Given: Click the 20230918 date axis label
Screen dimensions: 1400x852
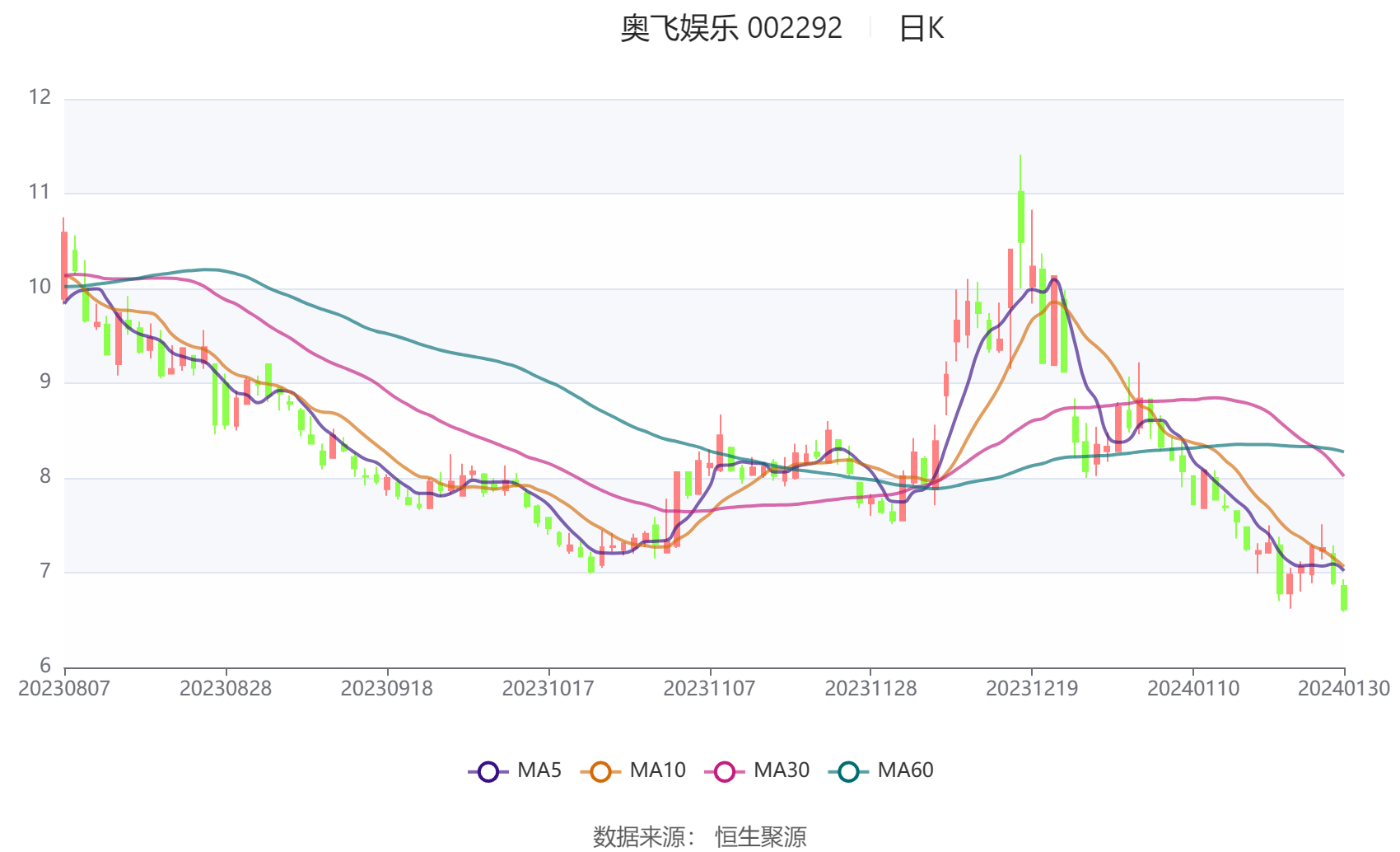Looking at the screenshot, I should point(387,689).
